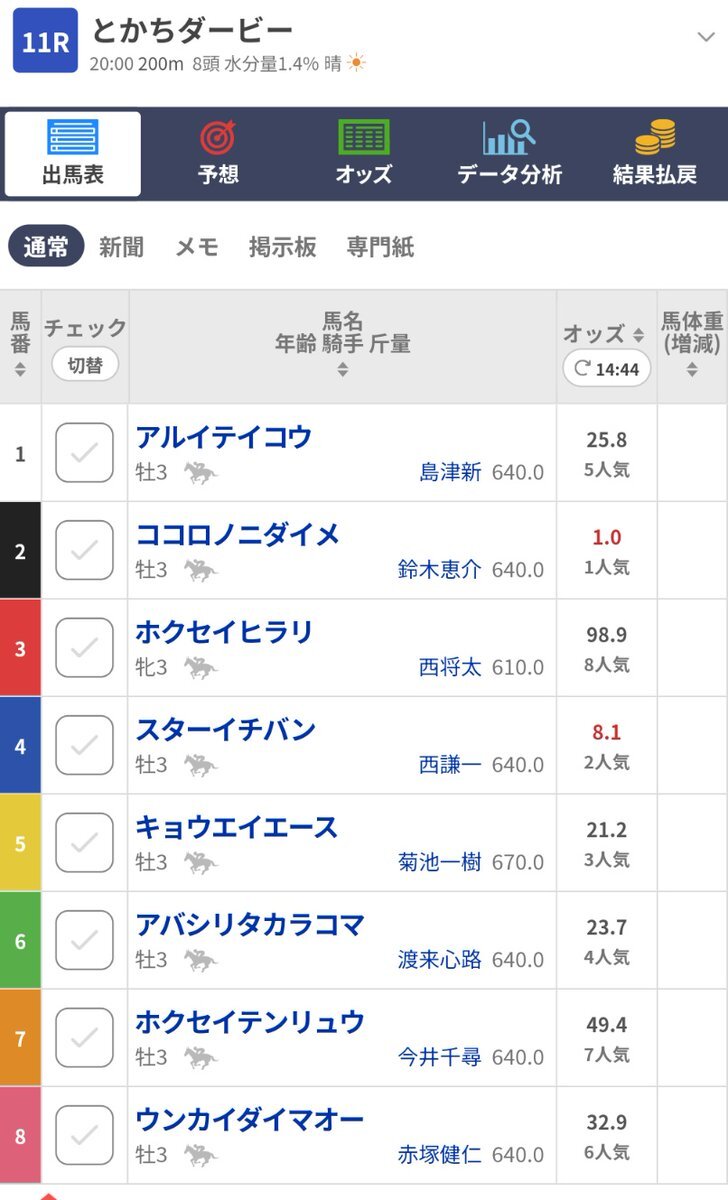
Task: Open the オッズ table icon
Action: pos(363,138)
